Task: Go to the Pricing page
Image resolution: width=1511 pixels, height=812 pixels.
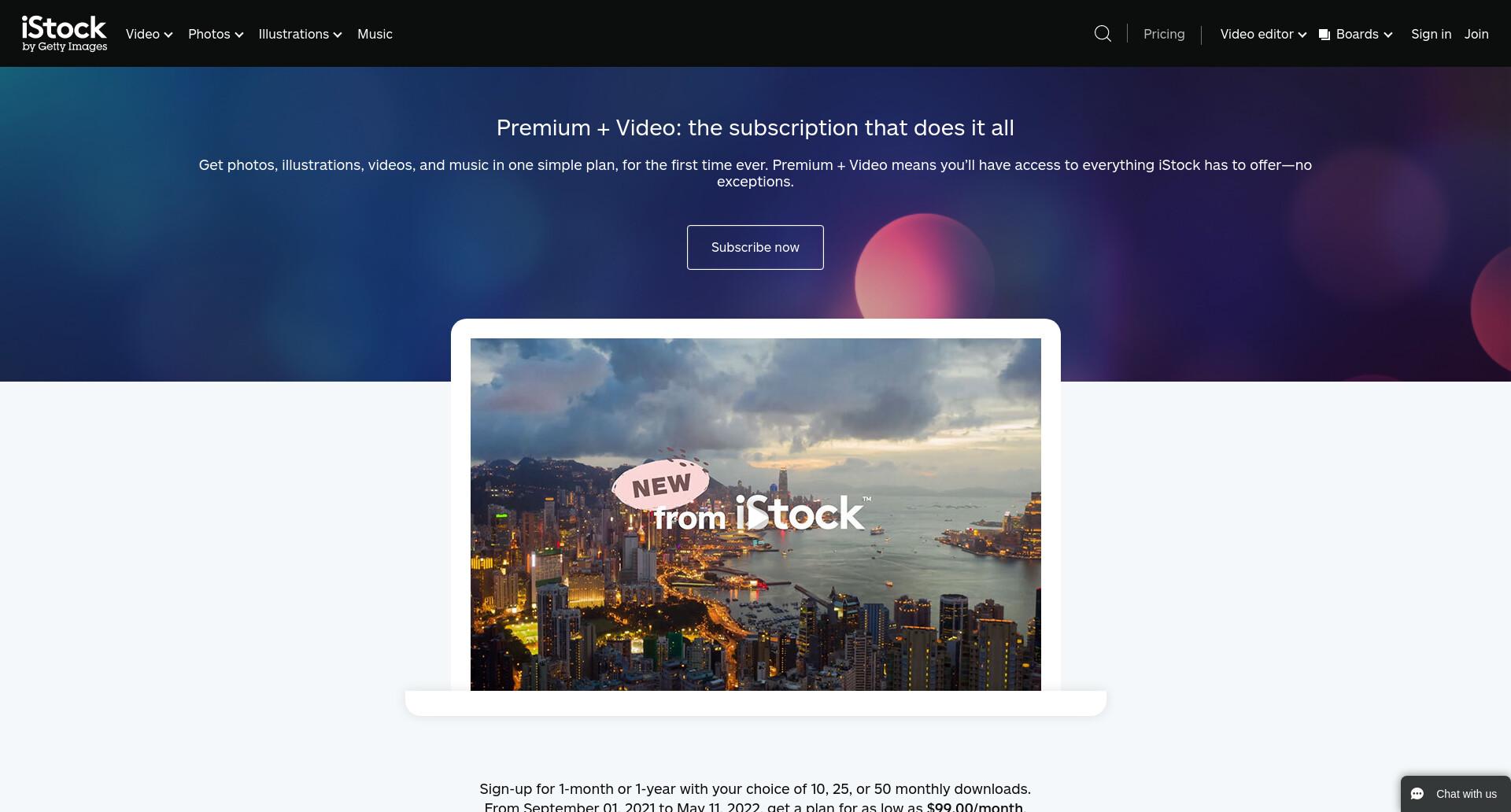Action: (1164, 34)
